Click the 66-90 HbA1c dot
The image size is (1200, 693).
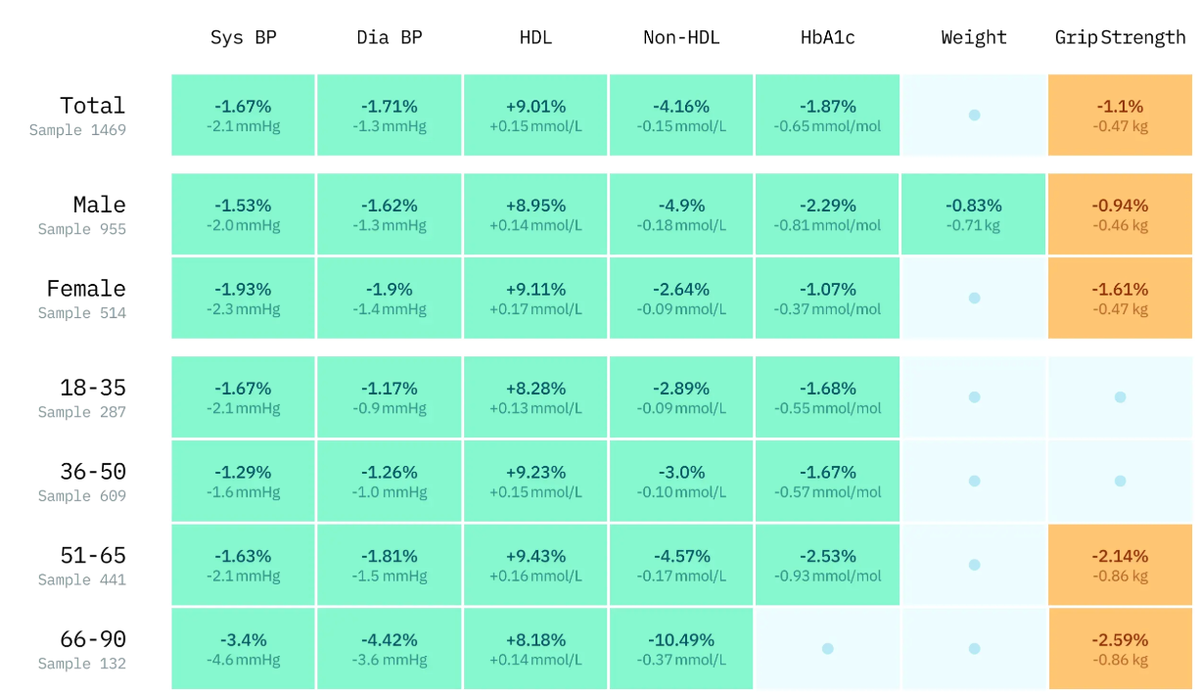click(x=828, y=649)
